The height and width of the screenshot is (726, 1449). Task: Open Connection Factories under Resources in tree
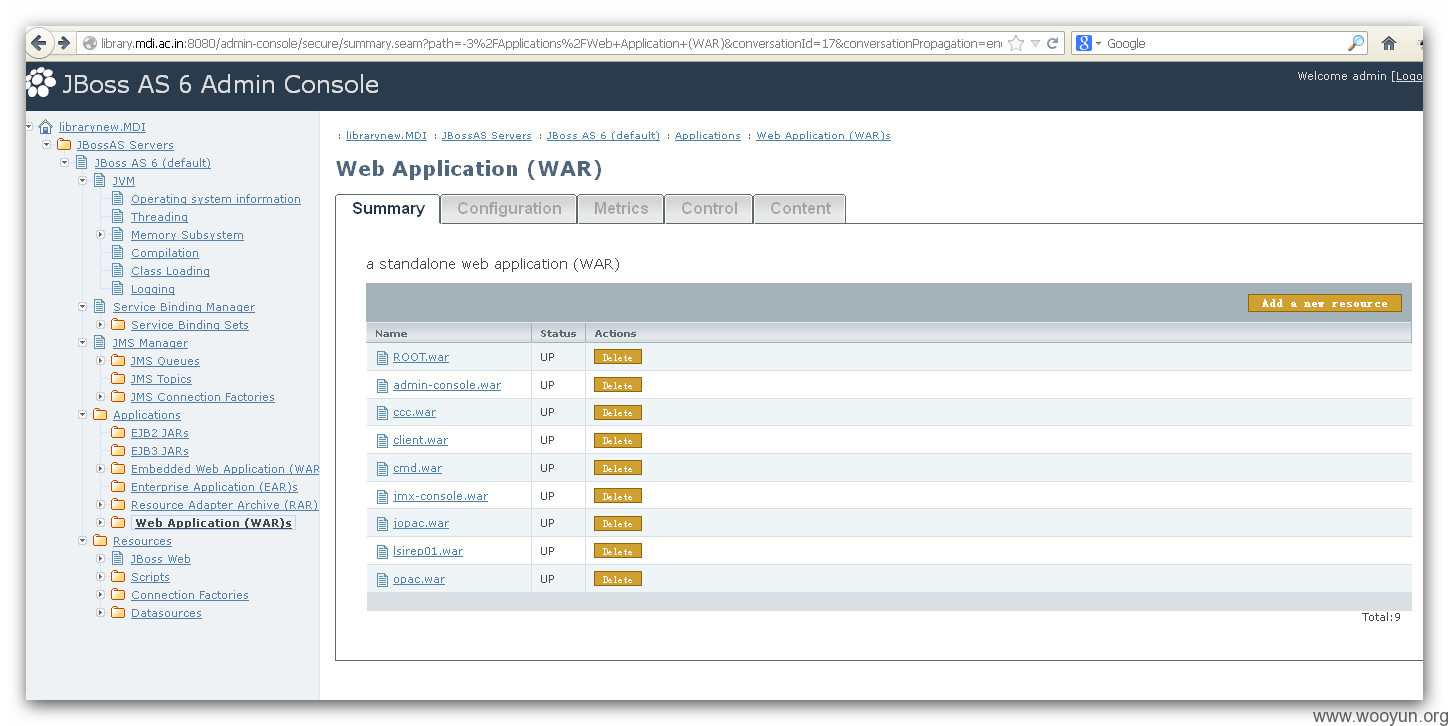tap(190, 595)
